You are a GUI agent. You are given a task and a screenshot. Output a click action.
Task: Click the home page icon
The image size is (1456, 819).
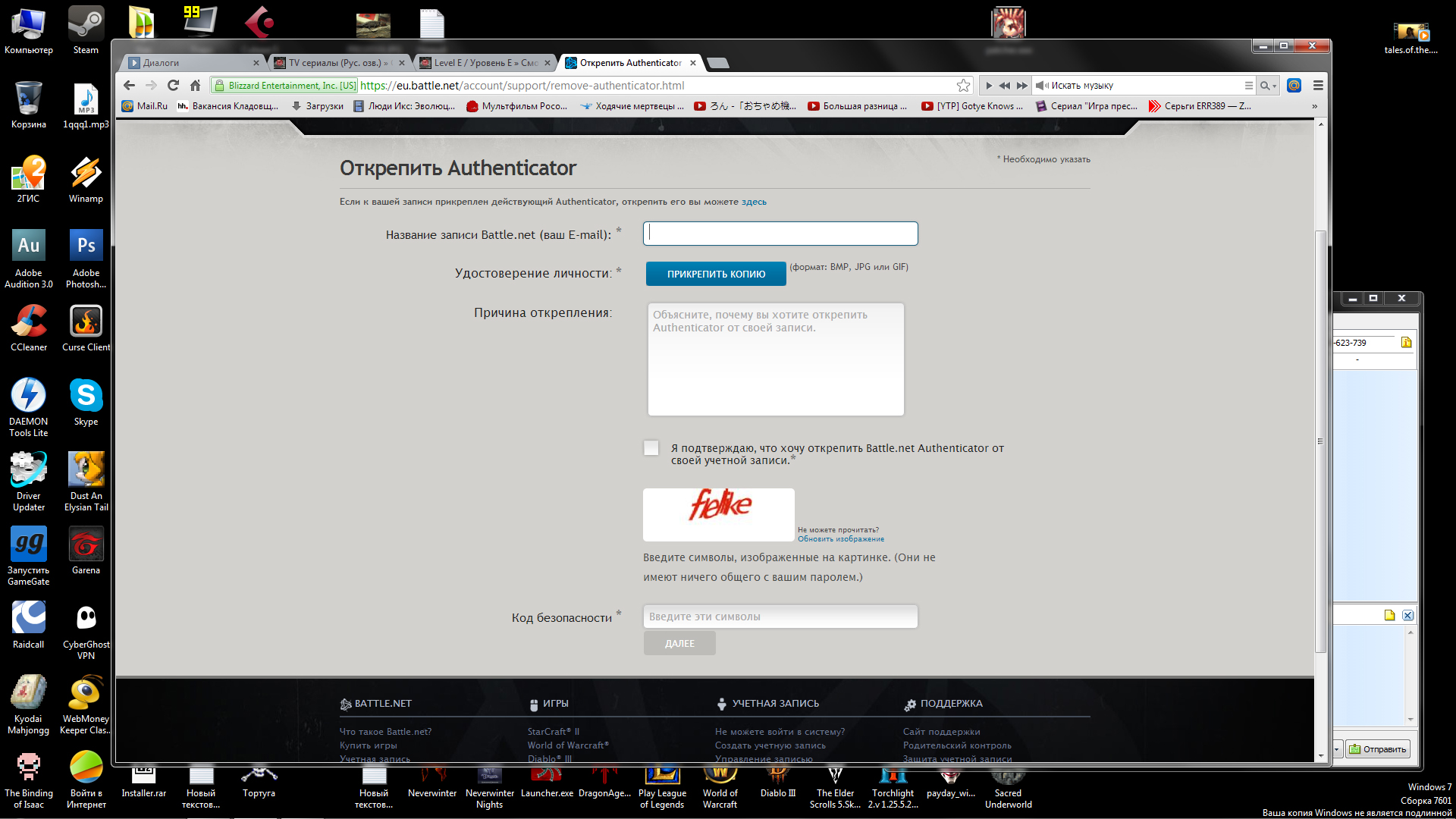[196, 86]
